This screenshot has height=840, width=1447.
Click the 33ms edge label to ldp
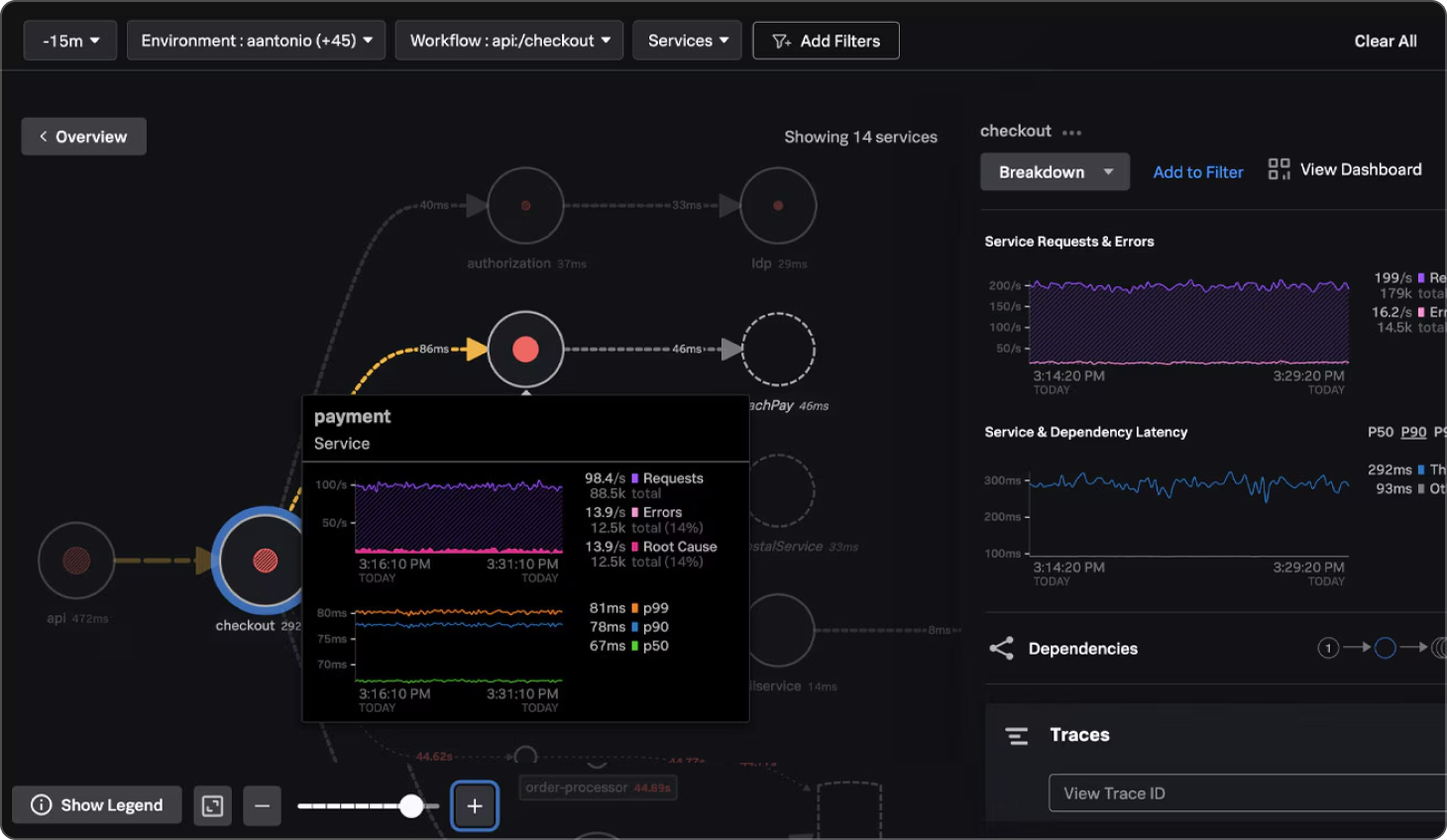click(x=687, y=205)
